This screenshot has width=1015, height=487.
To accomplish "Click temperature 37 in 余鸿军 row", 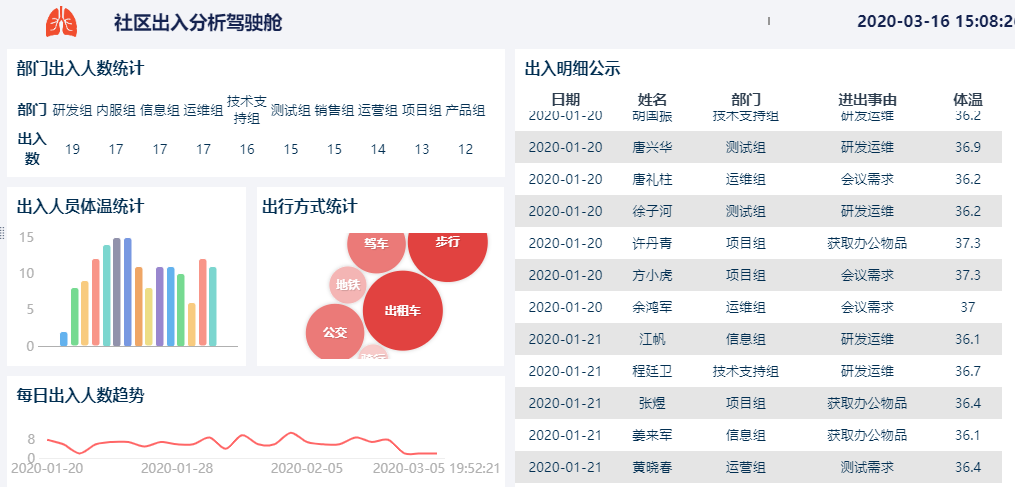I will (968, 307).
